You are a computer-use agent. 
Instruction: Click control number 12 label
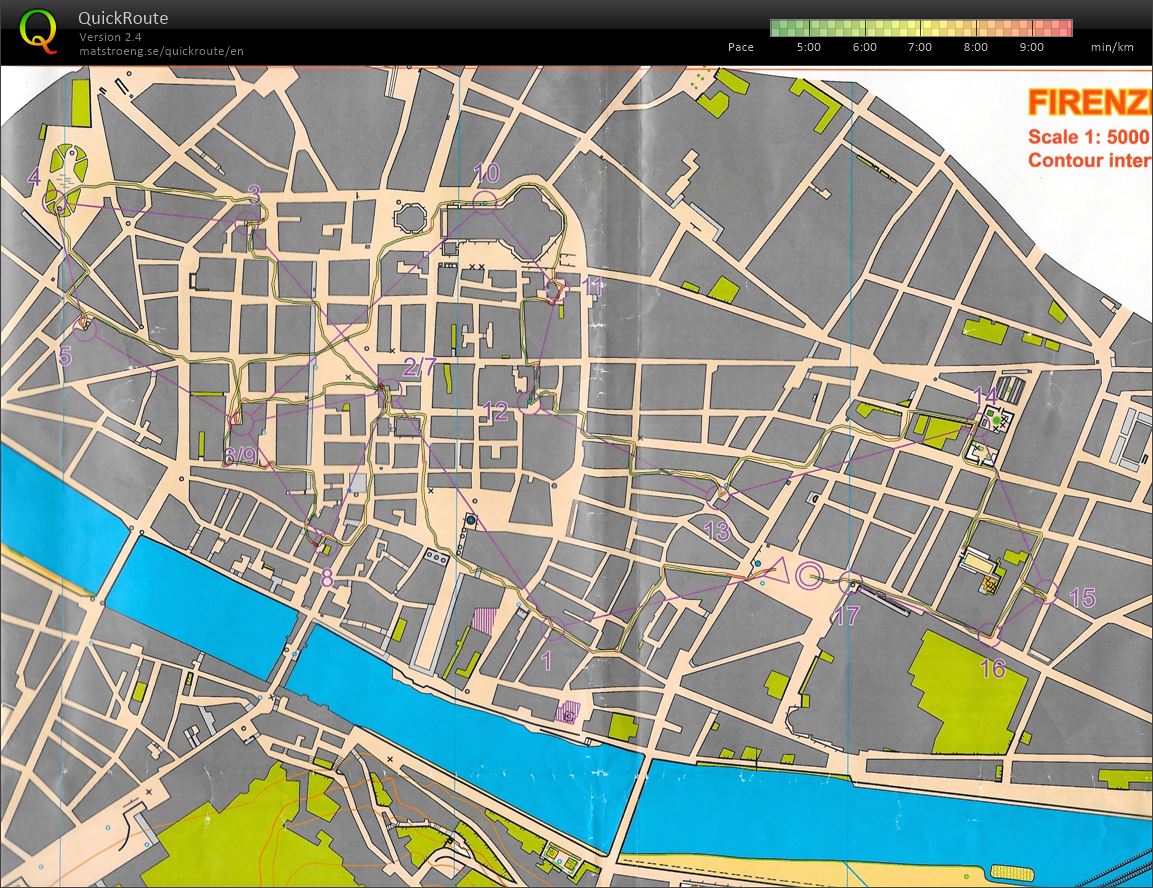tap(496, 412)
